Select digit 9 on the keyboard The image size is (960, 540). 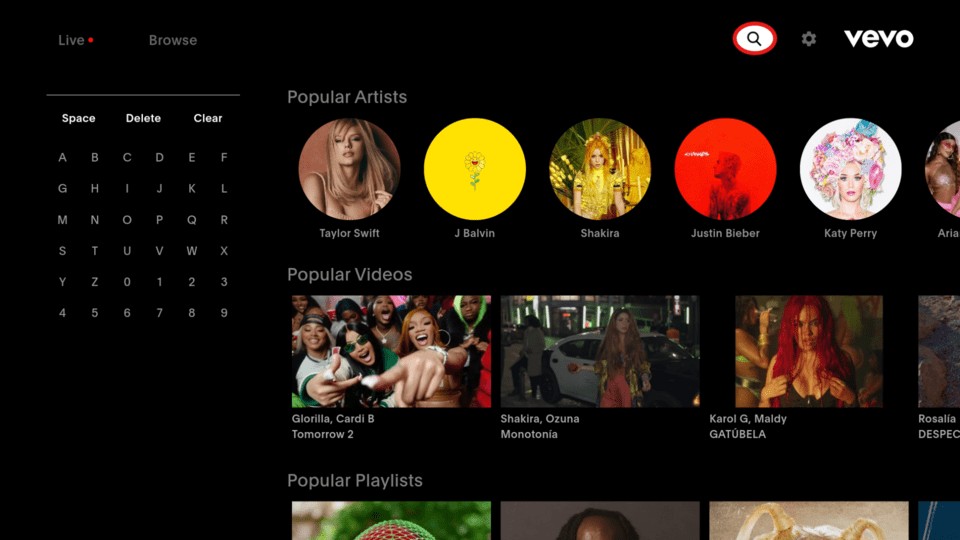point(224,313)
